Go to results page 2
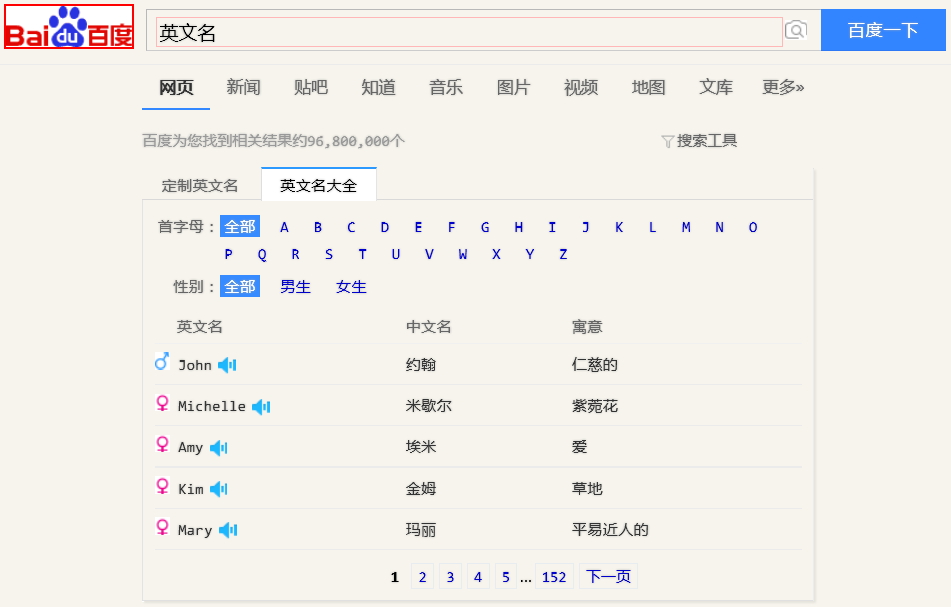This screenshot has height=607, width=951. coord(423,576)
